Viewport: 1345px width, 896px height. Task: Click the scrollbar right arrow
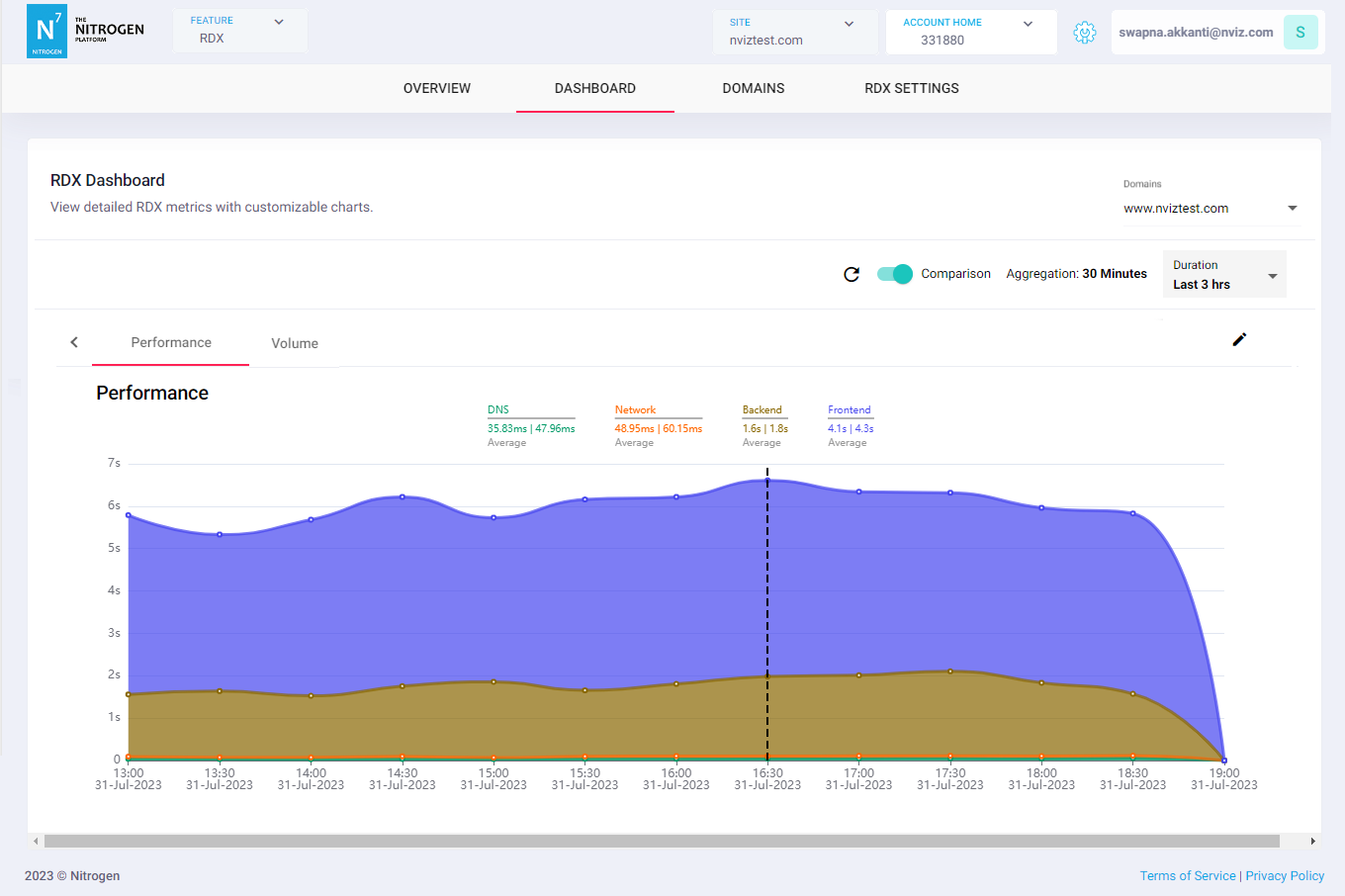click(1312, 842)
